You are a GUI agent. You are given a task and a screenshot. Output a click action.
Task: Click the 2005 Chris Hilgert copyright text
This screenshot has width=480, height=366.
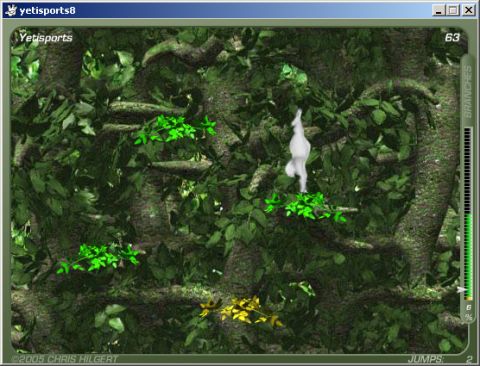pos(64,359)
